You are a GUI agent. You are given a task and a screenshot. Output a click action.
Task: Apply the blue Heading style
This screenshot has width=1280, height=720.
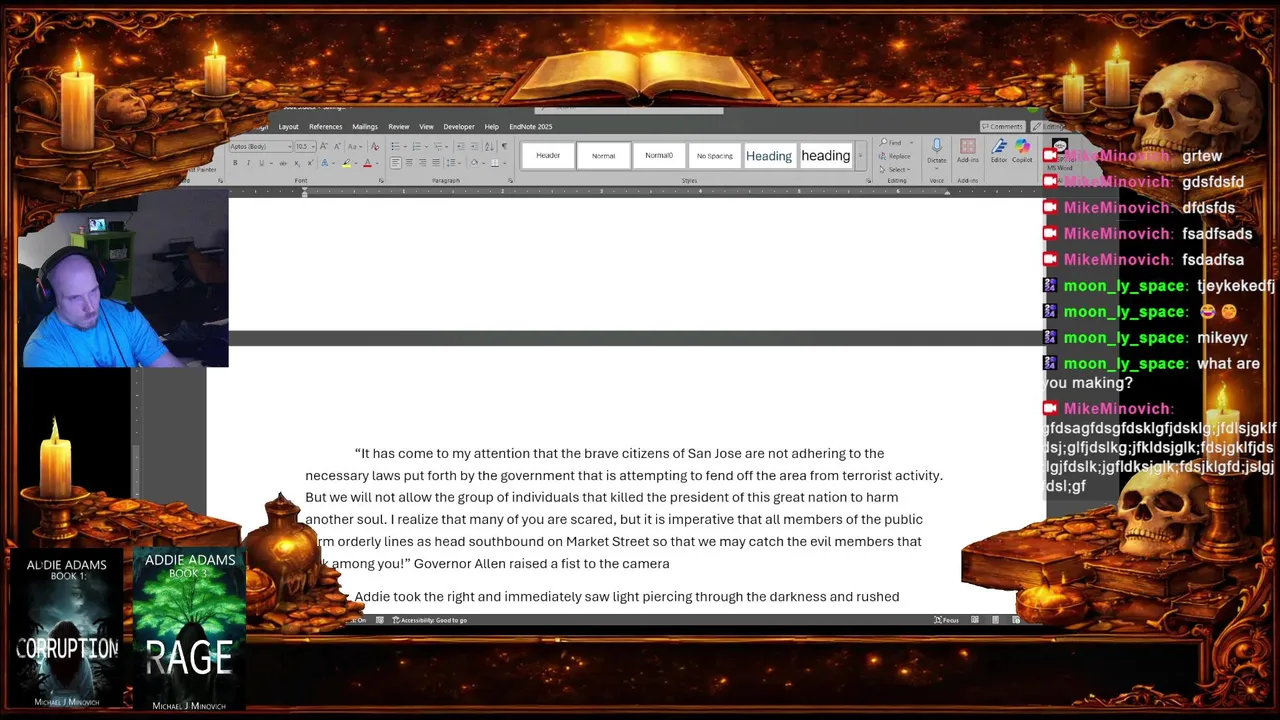(x=769, y=156)
